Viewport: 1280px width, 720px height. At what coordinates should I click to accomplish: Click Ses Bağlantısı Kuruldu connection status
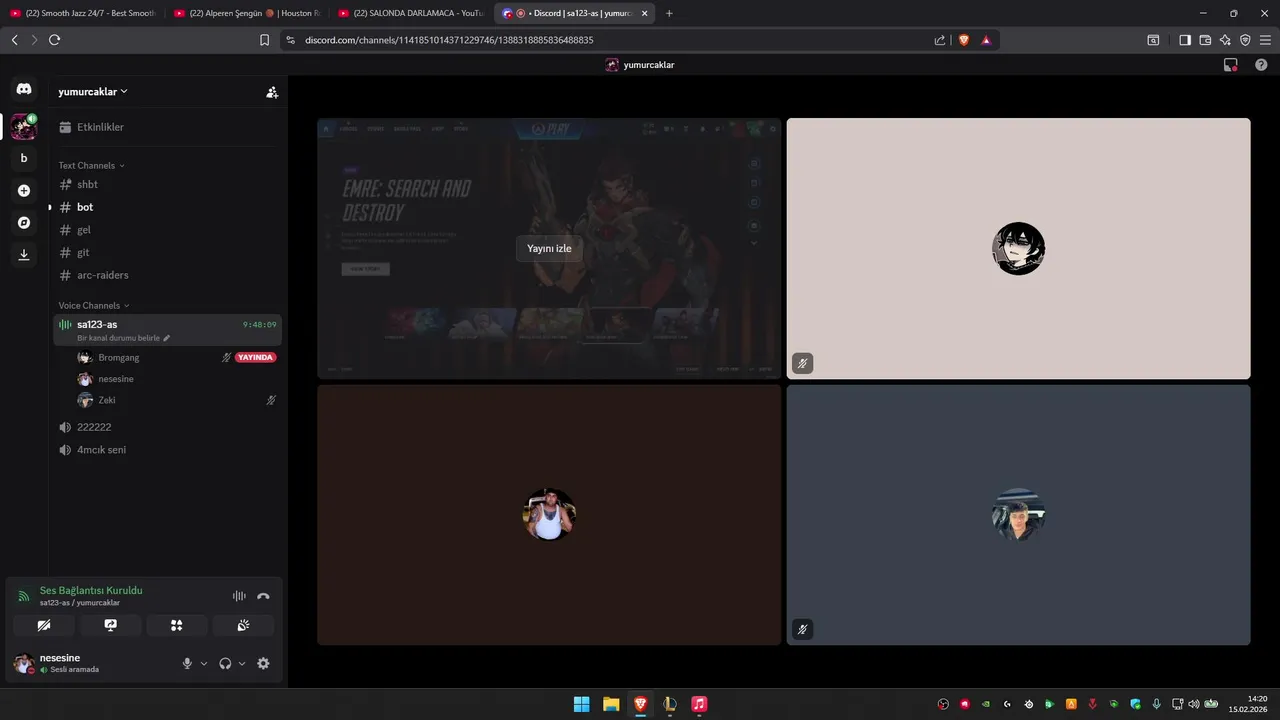click(91, 591)
